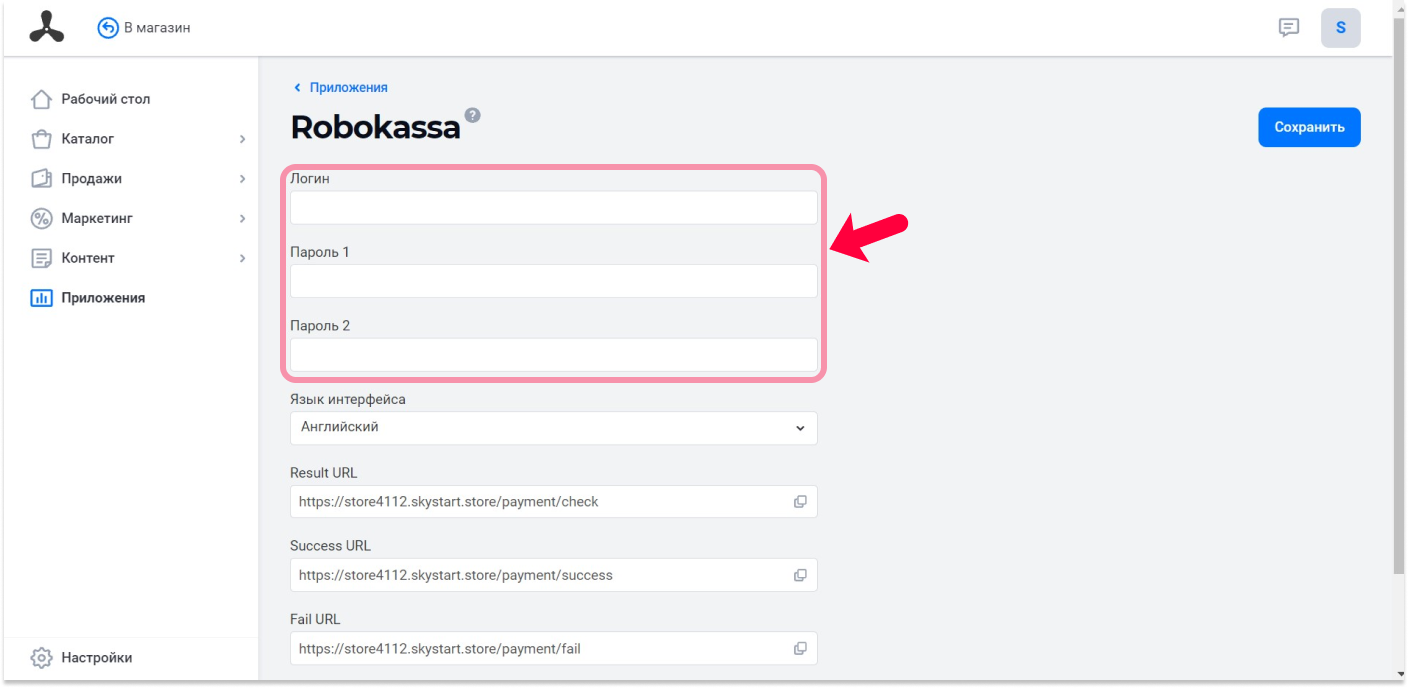
Task: Open the S user avatar menu
Action: [1340, 28]
